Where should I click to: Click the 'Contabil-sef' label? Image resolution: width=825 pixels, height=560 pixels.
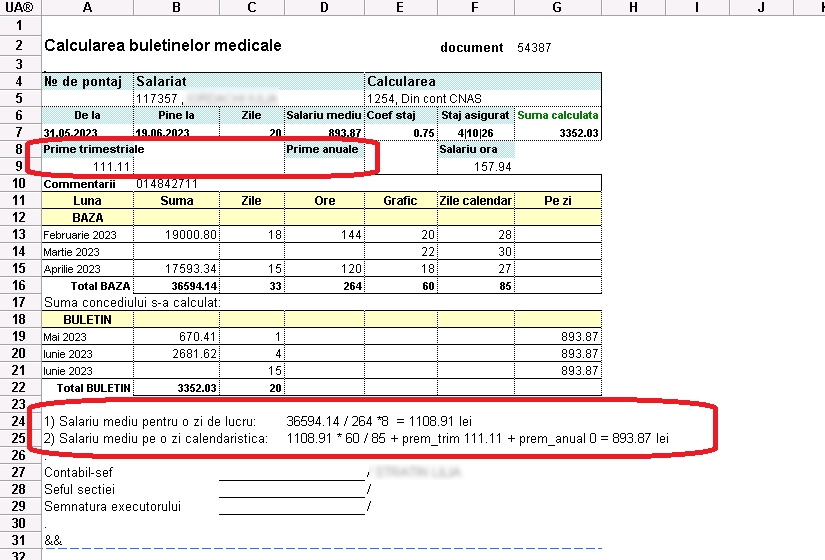pyautogui.click(x=78, y=473)
